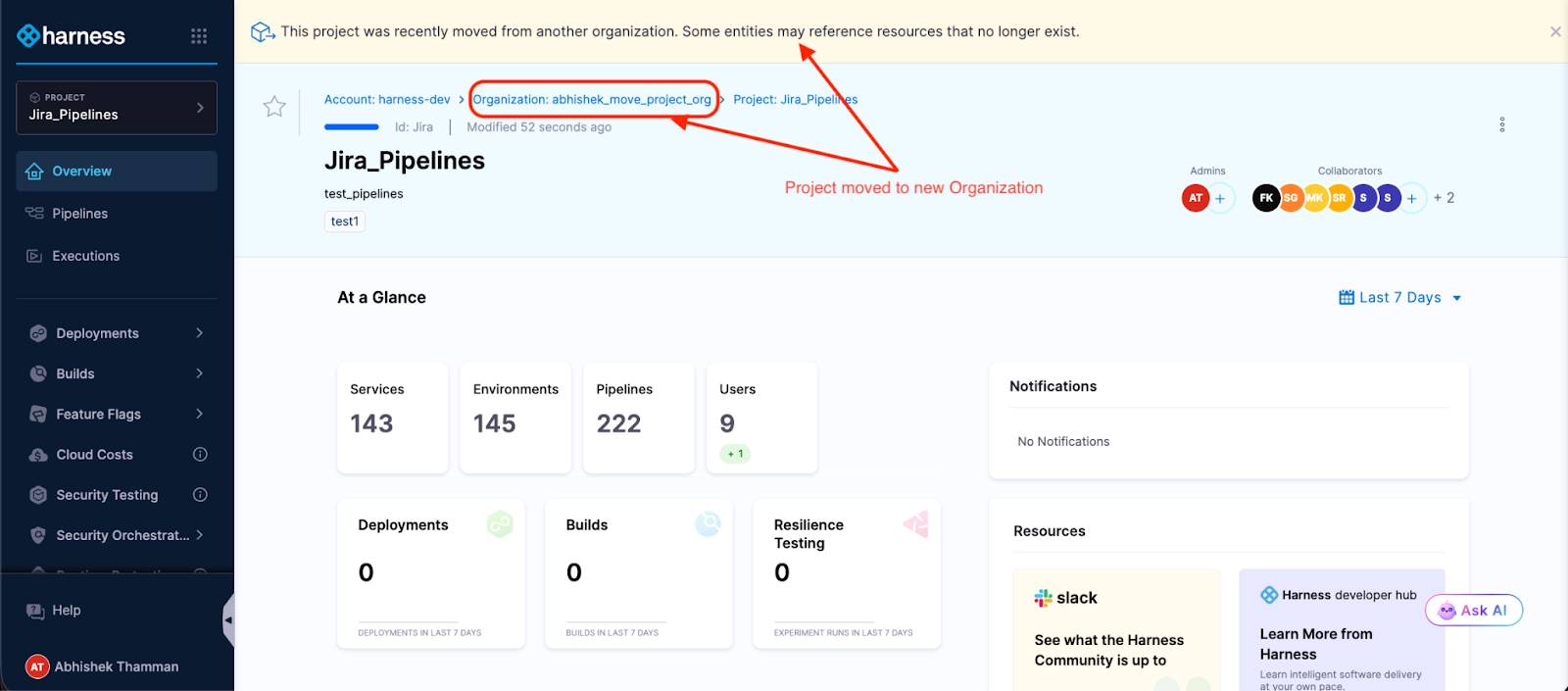Open the Users card showing 9
The height and width of the screenshot is (691, 1568).
point(762,419)
